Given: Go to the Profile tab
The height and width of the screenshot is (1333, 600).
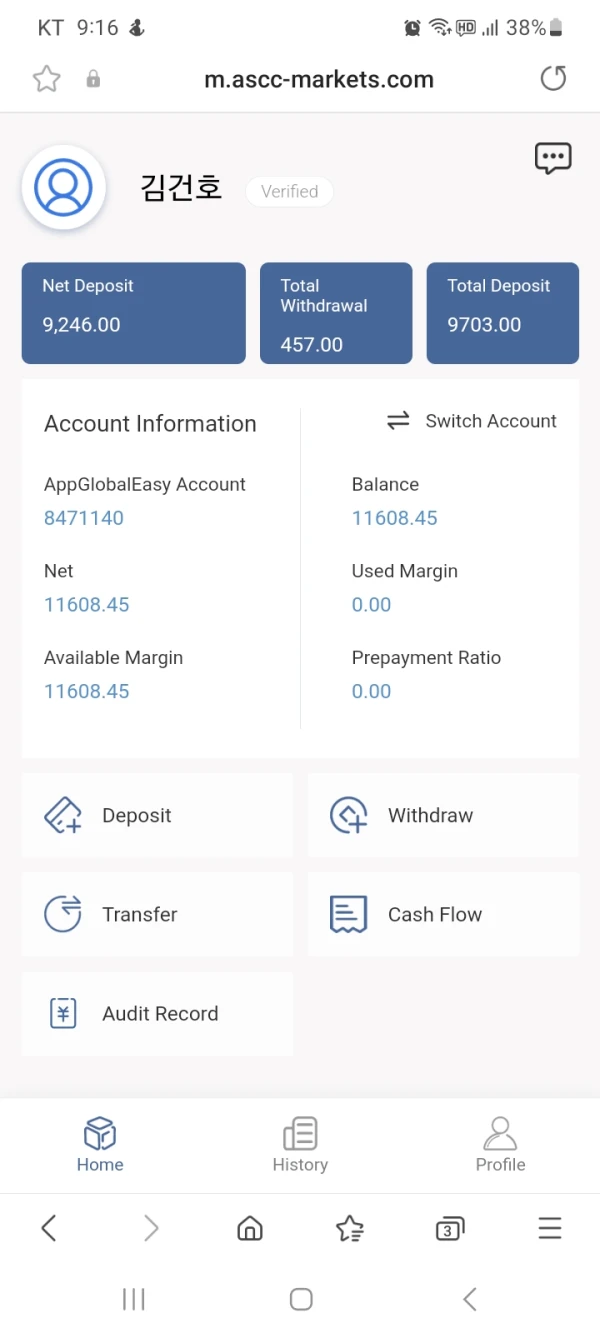Looking at the screenshot, I should pyautogui.click(x=500, y=1145).
